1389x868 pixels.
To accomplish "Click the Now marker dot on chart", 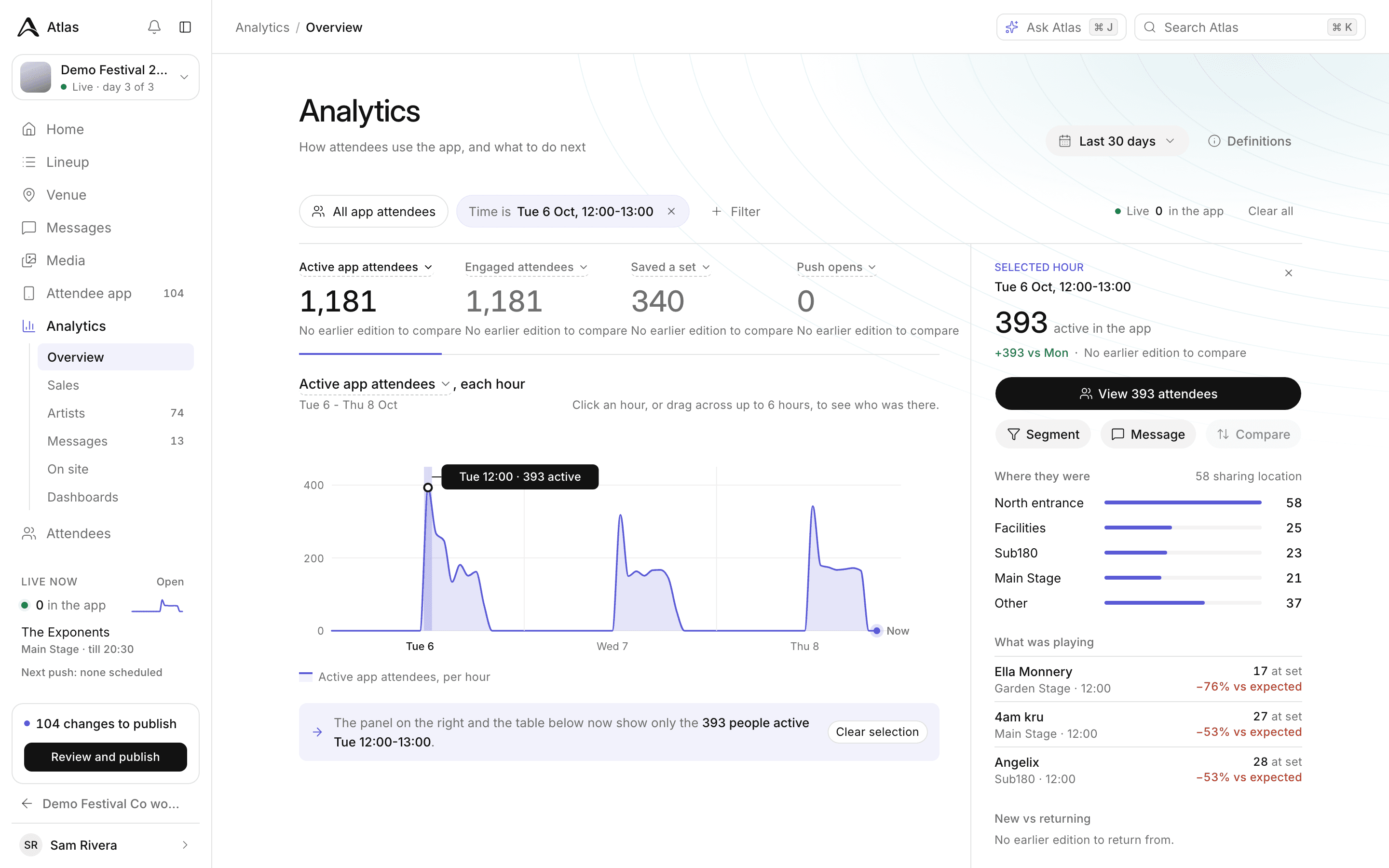I will pyautogui.click(x=876, y=630).
